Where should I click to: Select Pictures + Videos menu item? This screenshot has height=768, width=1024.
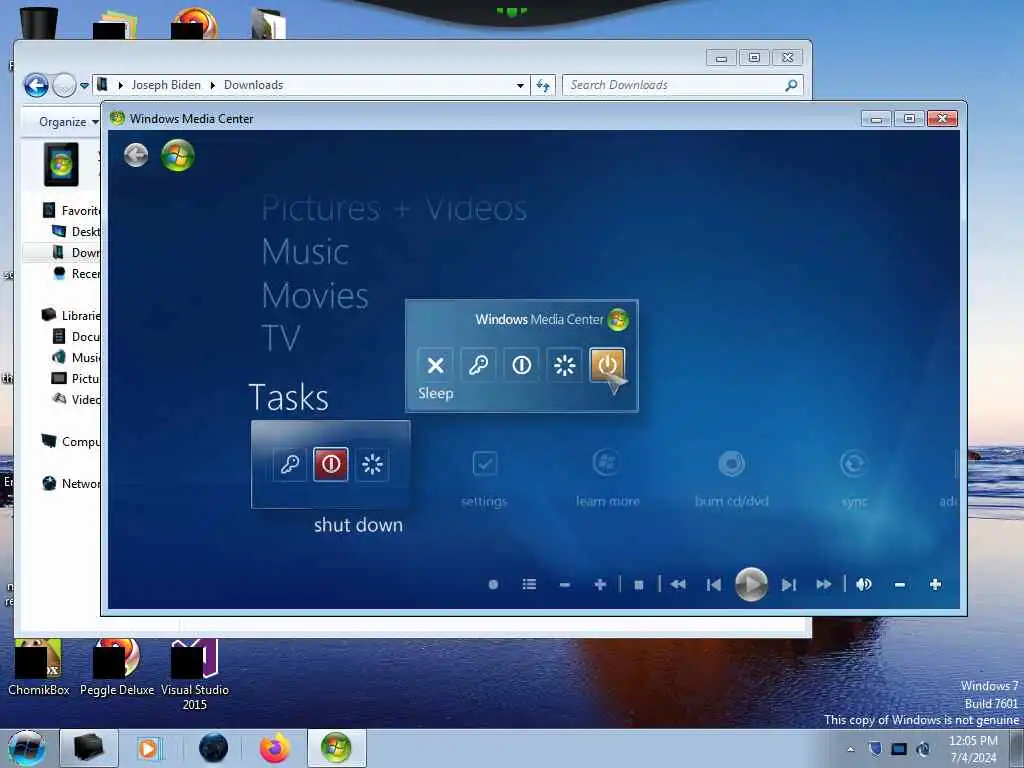[x=394, y=209]
